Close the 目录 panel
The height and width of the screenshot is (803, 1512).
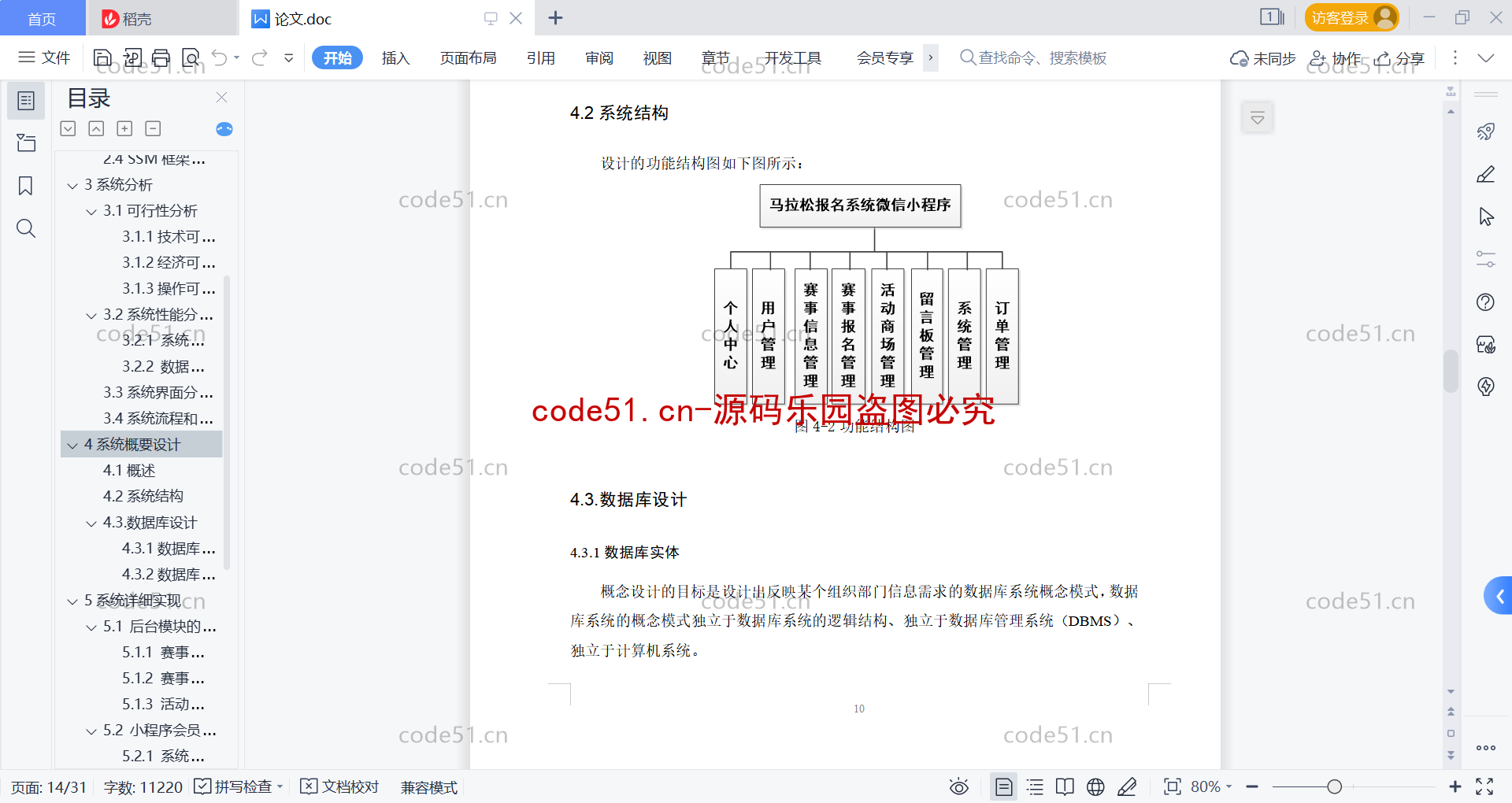point(221,98)
